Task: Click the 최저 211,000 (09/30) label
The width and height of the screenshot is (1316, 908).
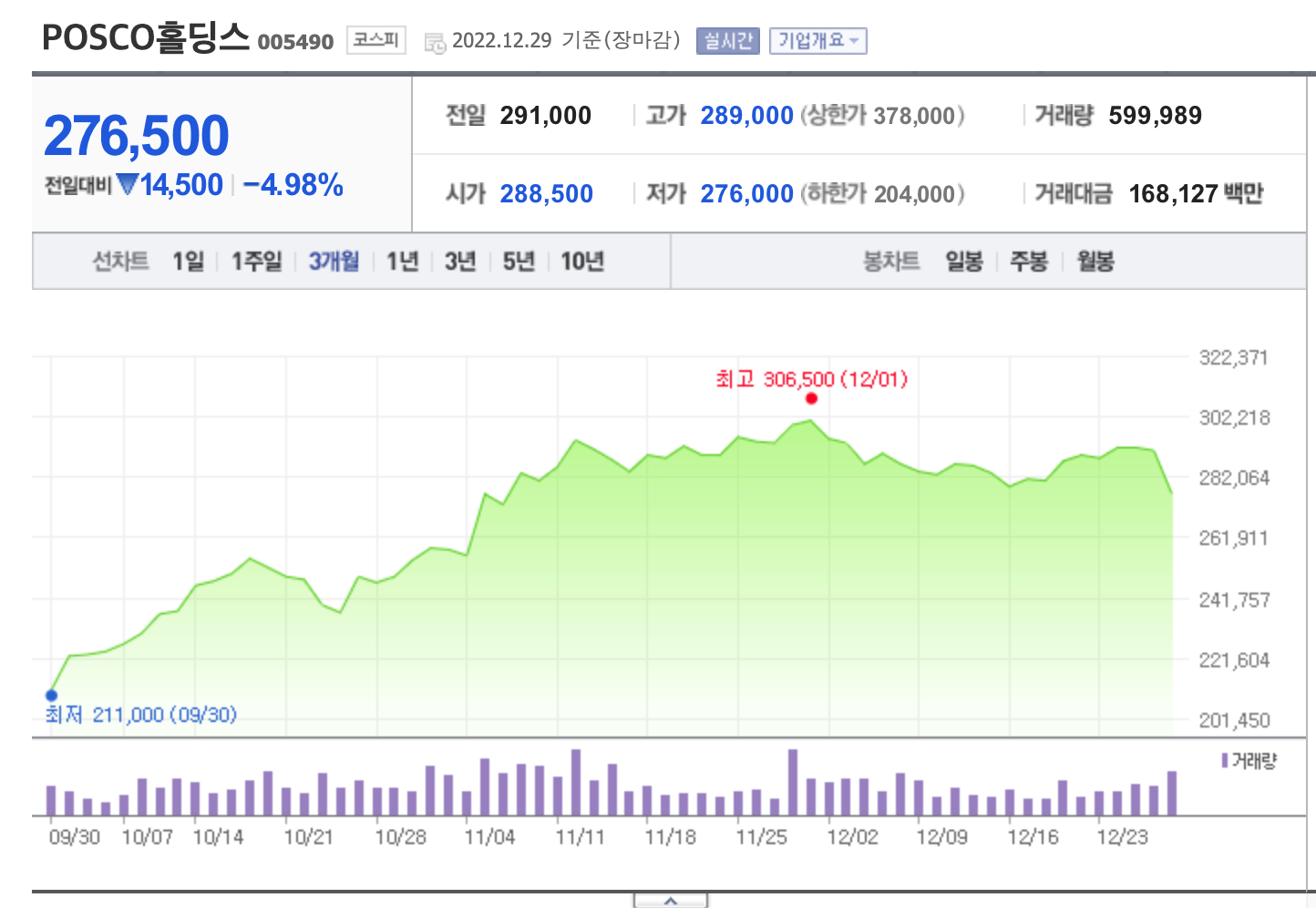Action: (x=141, y=715)
